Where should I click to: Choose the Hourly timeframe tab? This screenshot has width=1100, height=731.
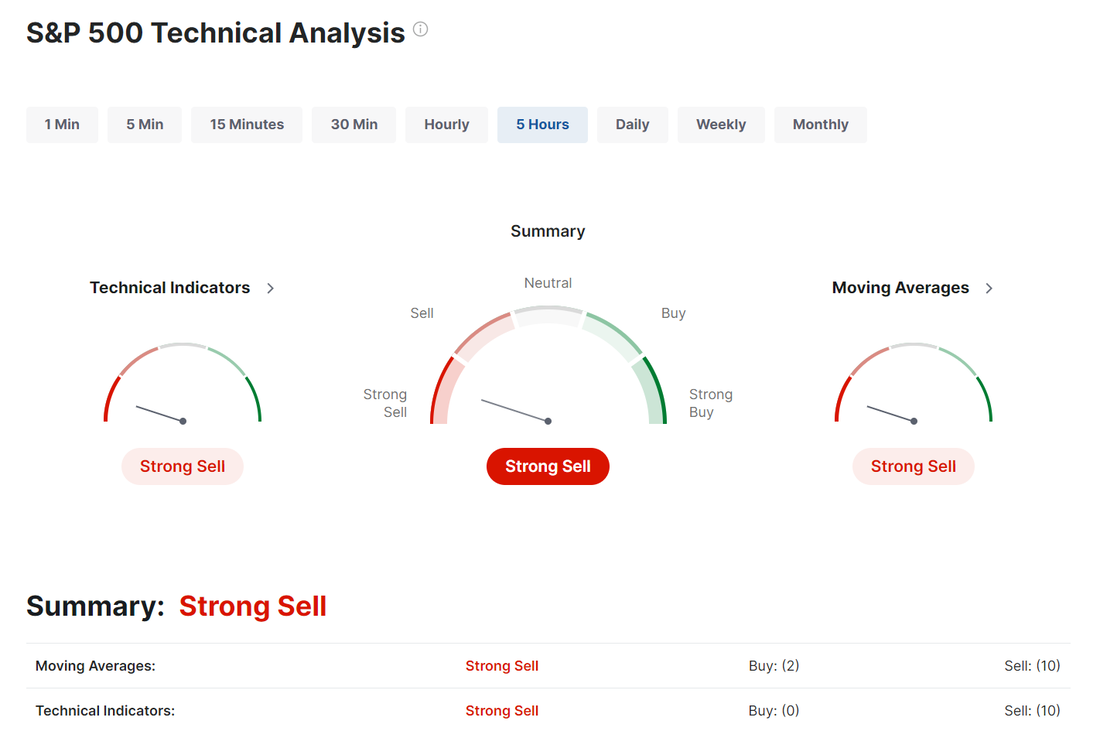pos(446,125)
